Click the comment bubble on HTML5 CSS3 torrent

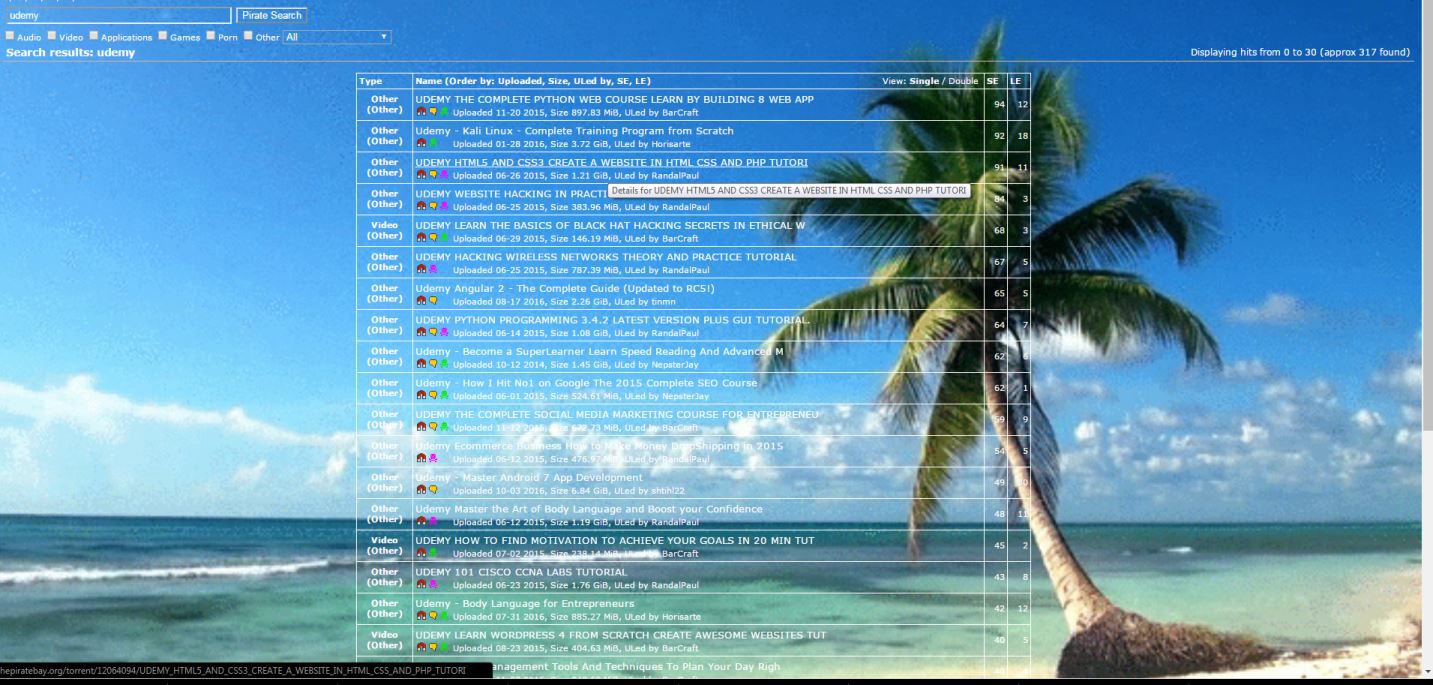point(434,174)
